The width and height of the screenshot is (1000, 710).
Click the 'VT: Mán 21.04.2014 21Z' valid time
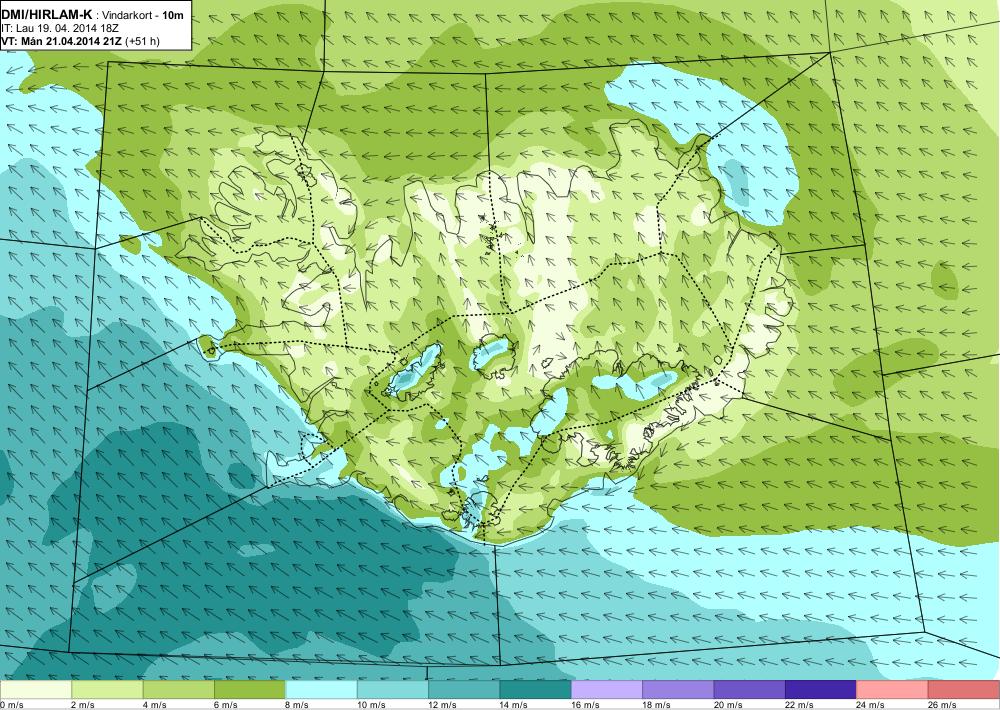pyautogui.click(x=62, y=41)
